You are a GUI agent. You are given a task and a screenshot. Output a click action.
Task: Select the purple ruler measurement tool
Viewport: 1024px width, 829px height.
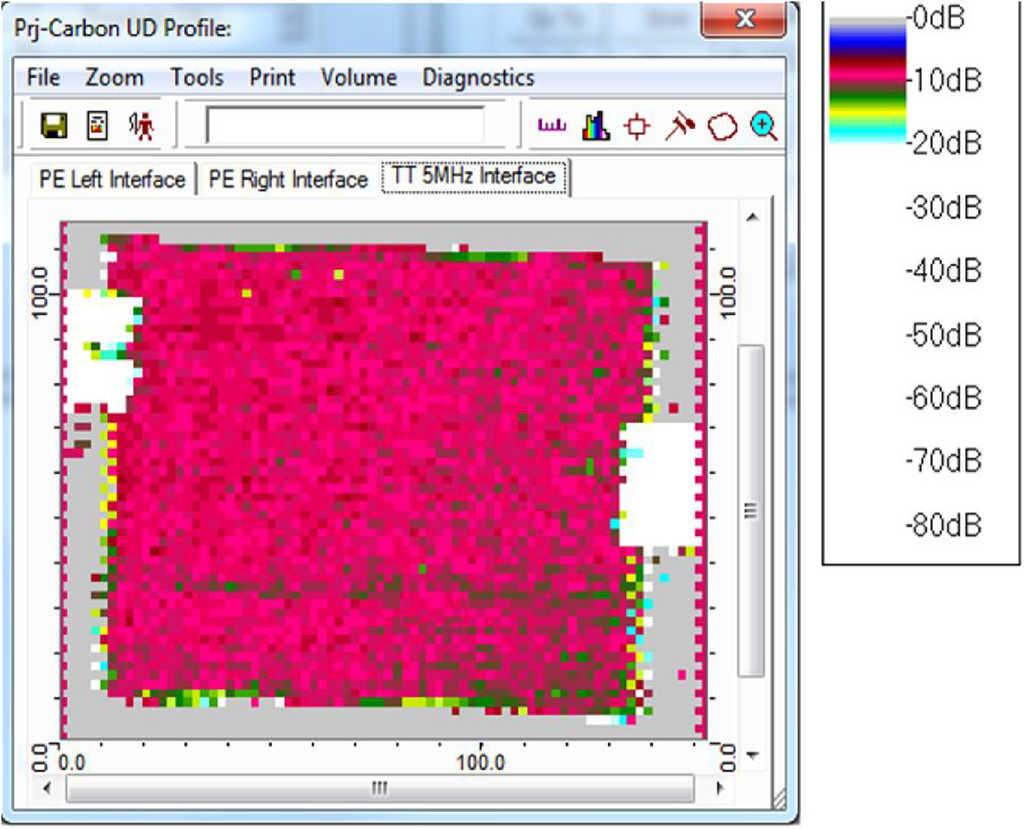tap(553, 126)
